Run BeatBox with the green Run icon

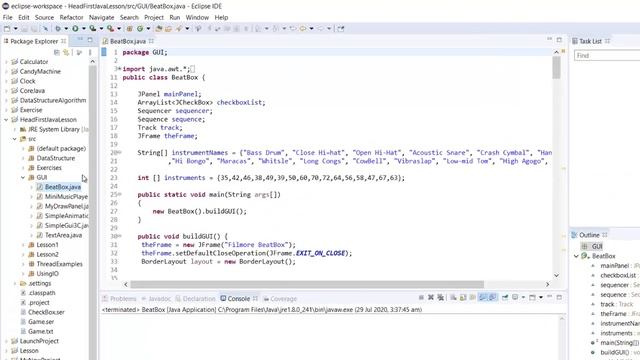76,29
